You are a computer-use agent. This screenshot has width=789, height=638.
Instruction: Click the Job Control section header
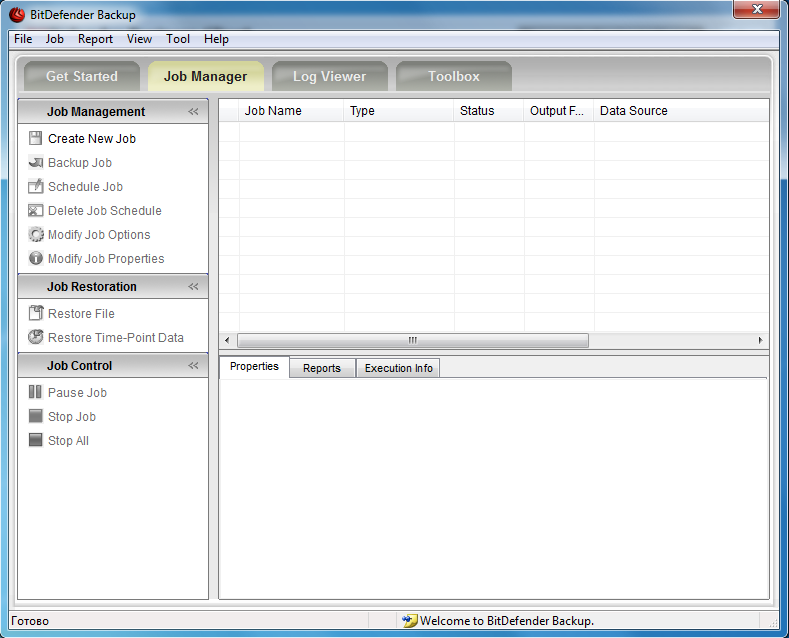tap(113, 365)
